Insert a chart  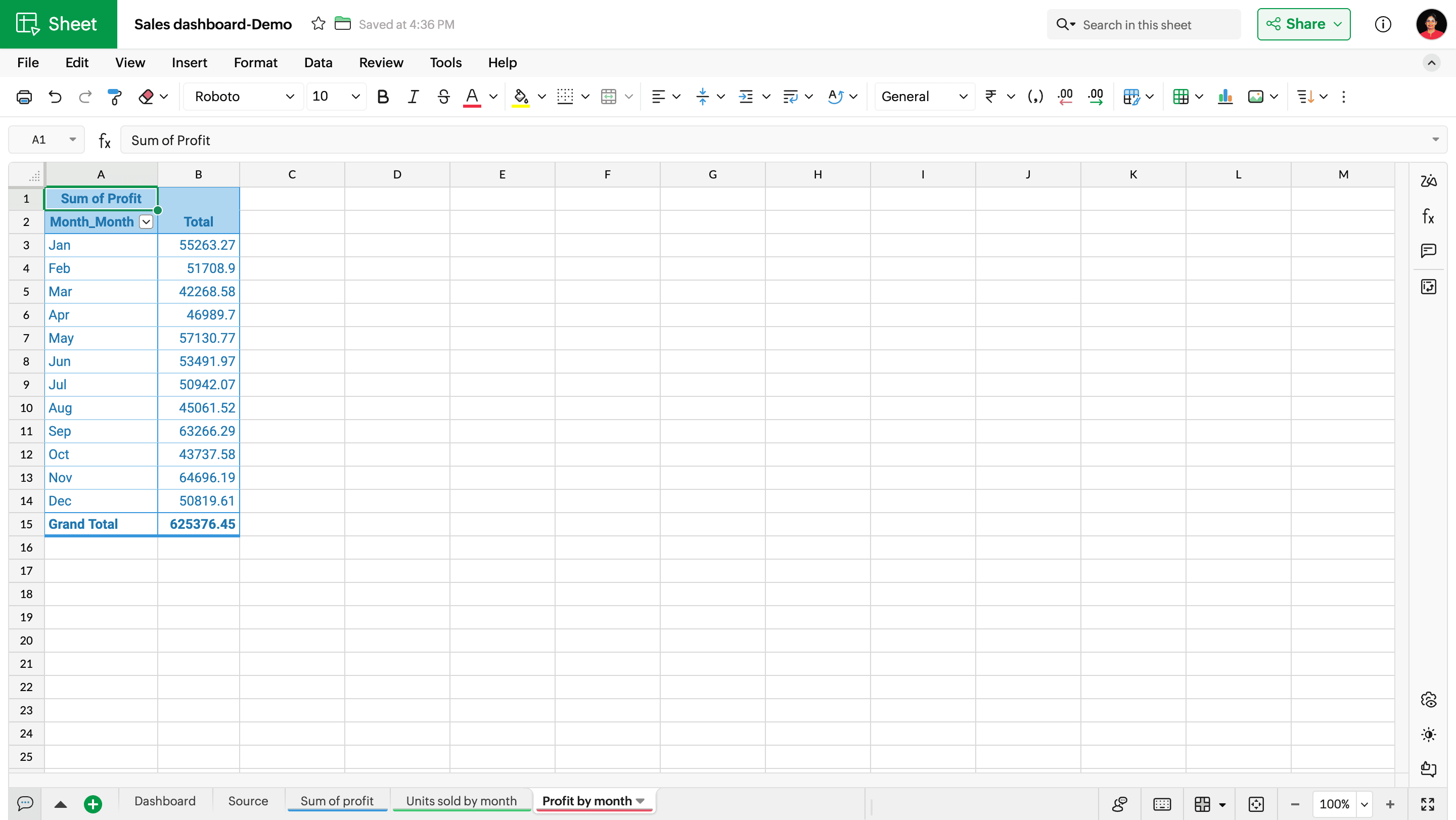[x=1225, y=97]
